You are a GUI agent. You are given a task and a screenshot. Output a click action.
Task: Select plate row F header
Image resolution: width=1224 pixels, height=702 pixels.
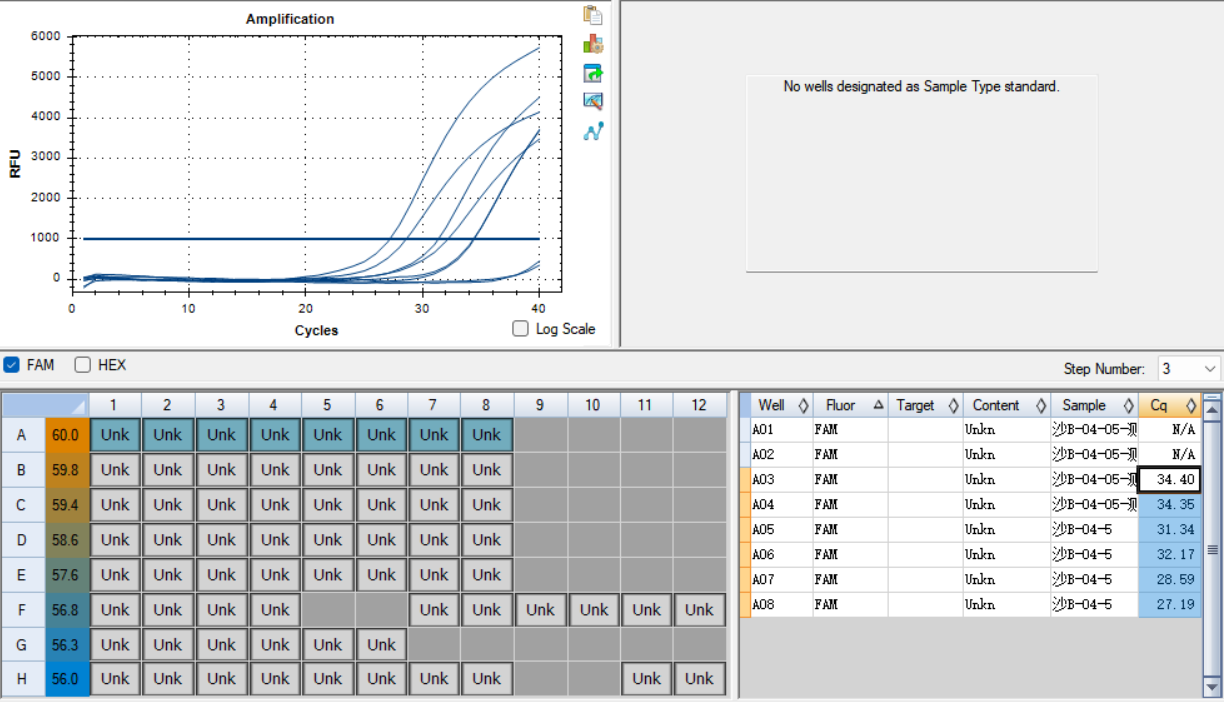pyautogui.click(x=23, y=610)
